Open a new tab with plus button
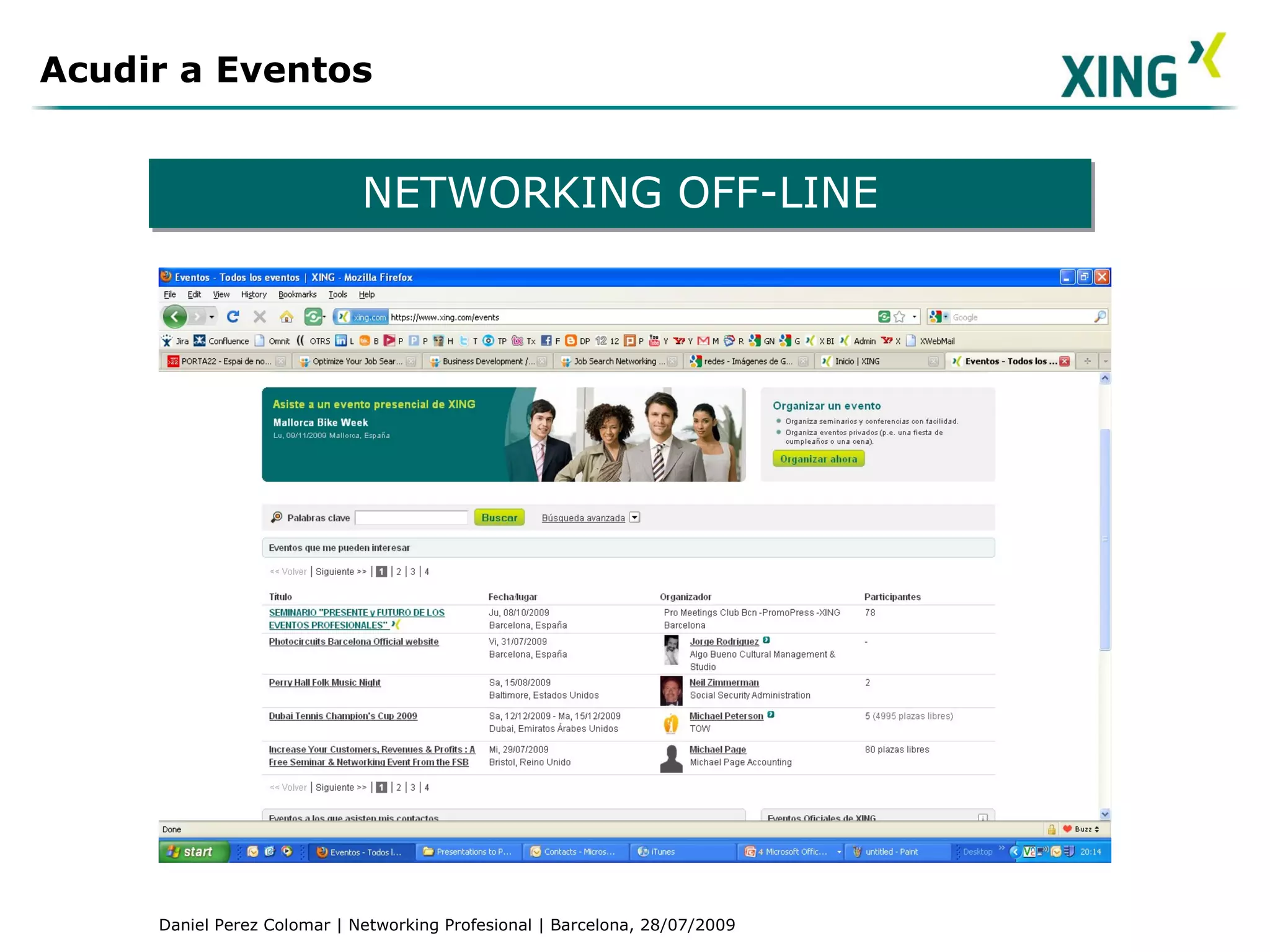This screenshot has width=1270, height=952. [1087, 361]
